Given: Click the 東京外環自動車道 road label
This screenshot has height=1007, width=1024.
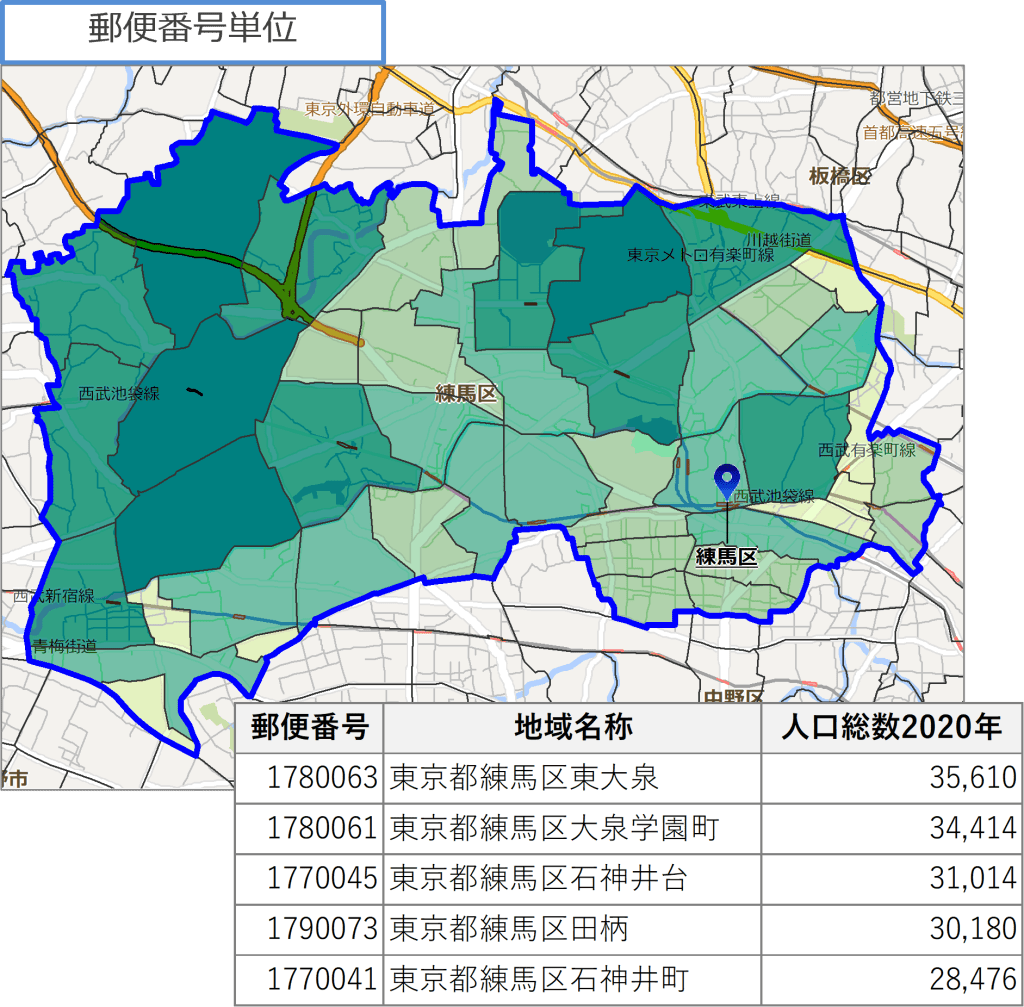Looking at the screenshot, I should click(370, 108).
